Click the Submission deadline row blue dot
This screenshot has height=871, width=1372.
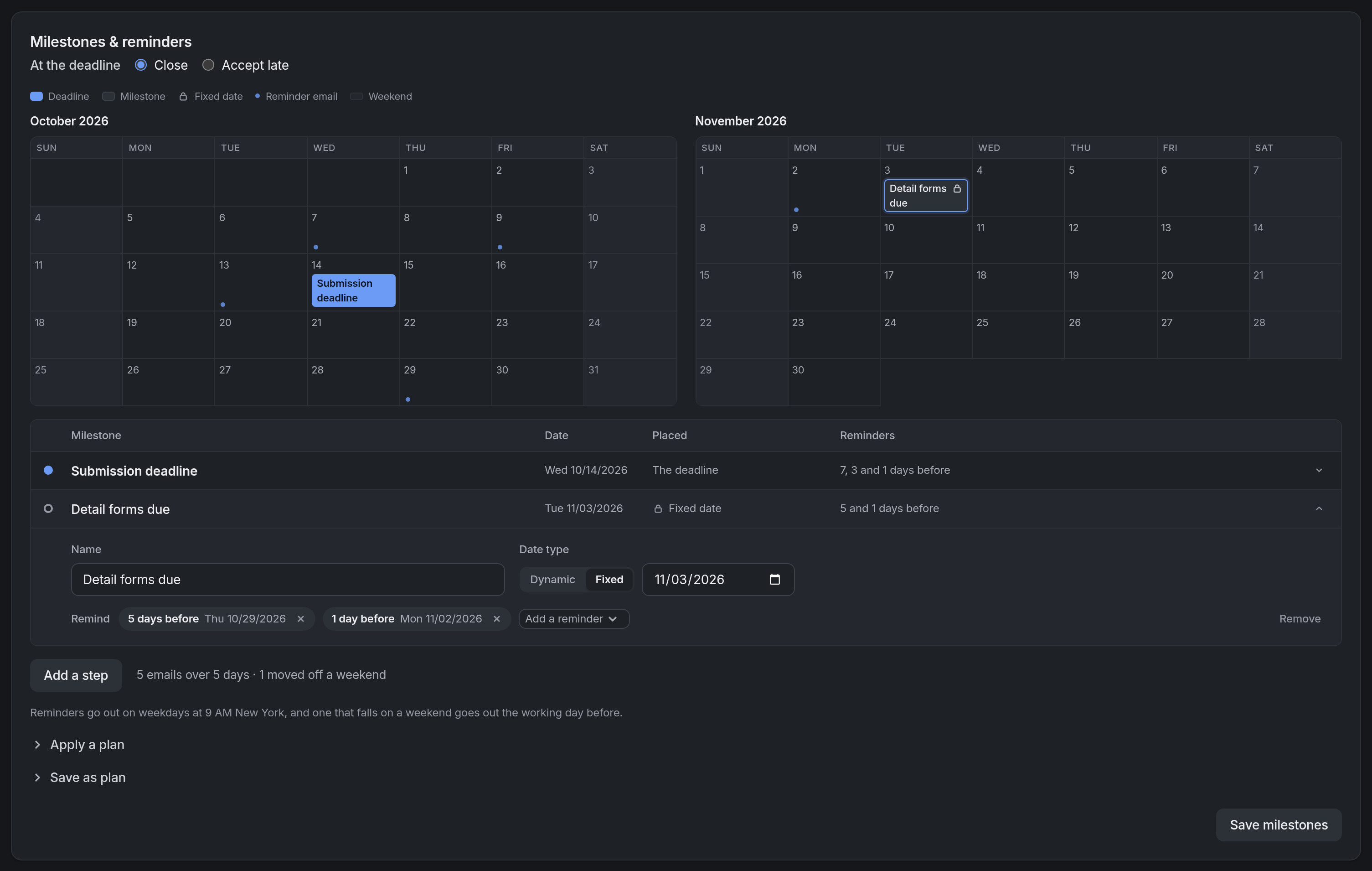(48, 470)
